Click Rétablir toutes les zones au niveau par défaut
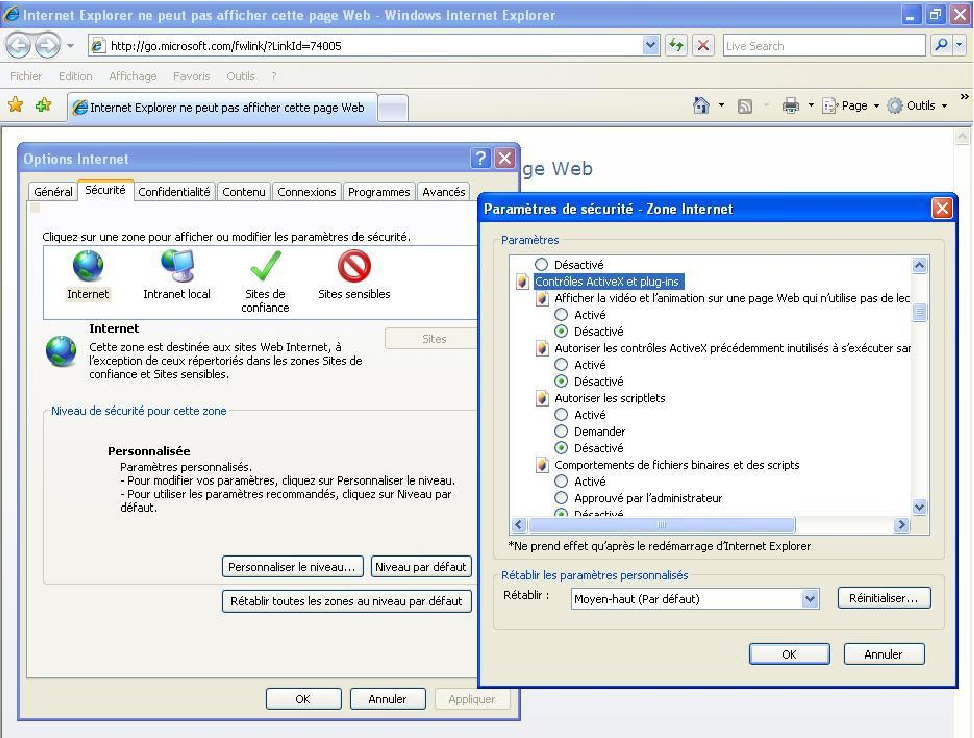This screenshot has width=974, height=738. [x=347, y=601]
